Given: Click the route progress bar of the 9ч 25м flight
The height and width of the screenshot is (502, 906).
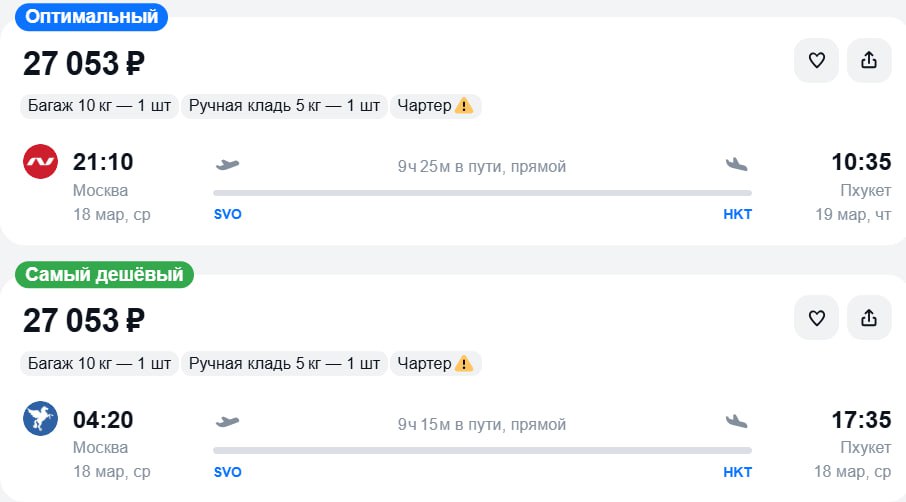Looking at the screenshot, I should (x=482, y=193).
